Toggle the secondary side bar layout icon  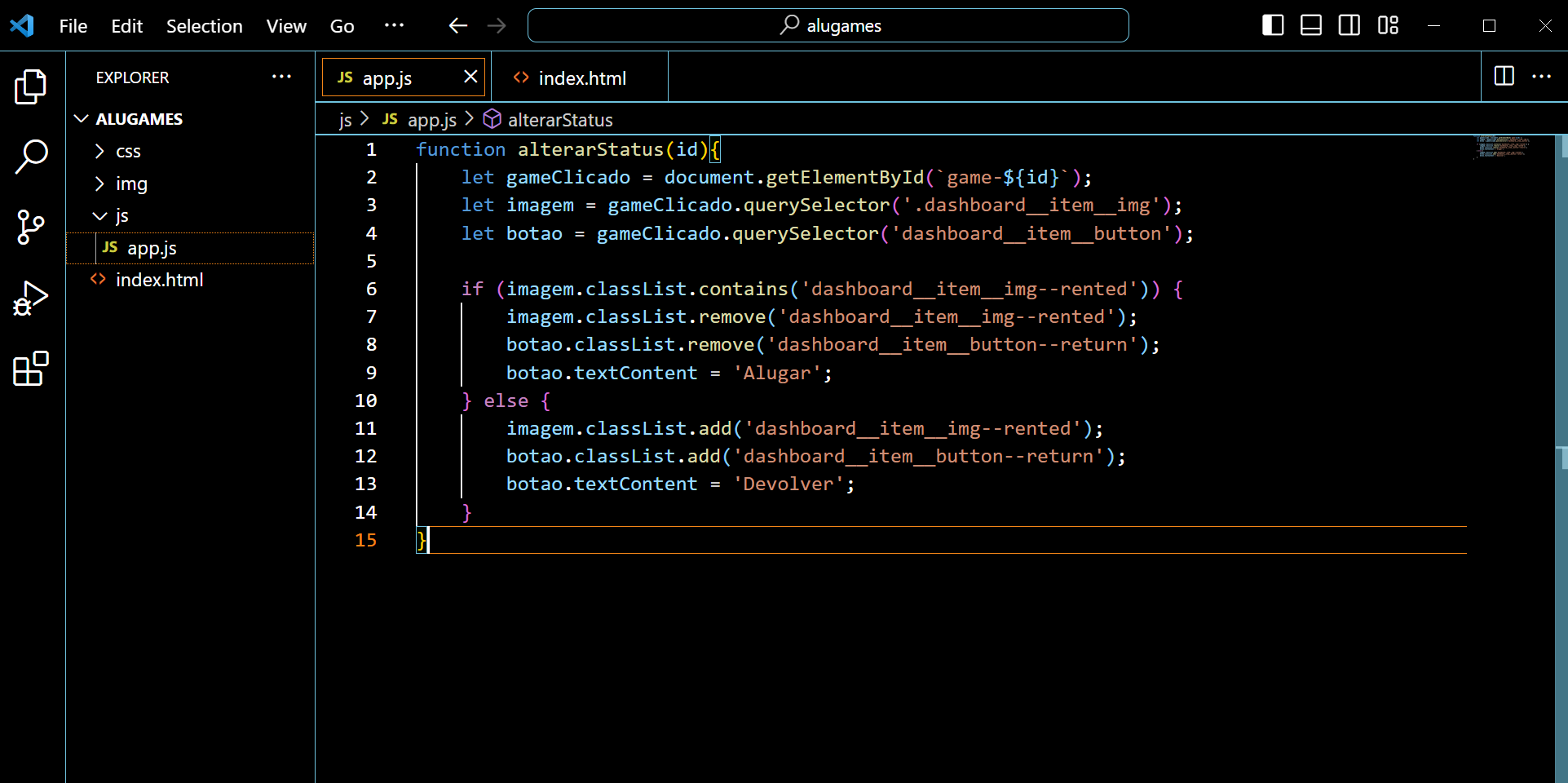pyautogui.click(x=1349, y=25)
